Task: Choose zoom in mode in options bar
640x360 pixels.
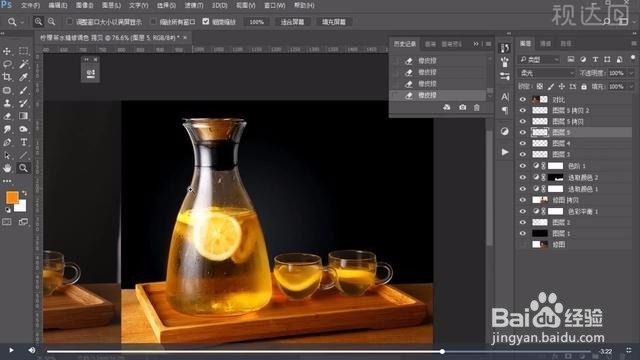Action: click(x=38, y=22)
